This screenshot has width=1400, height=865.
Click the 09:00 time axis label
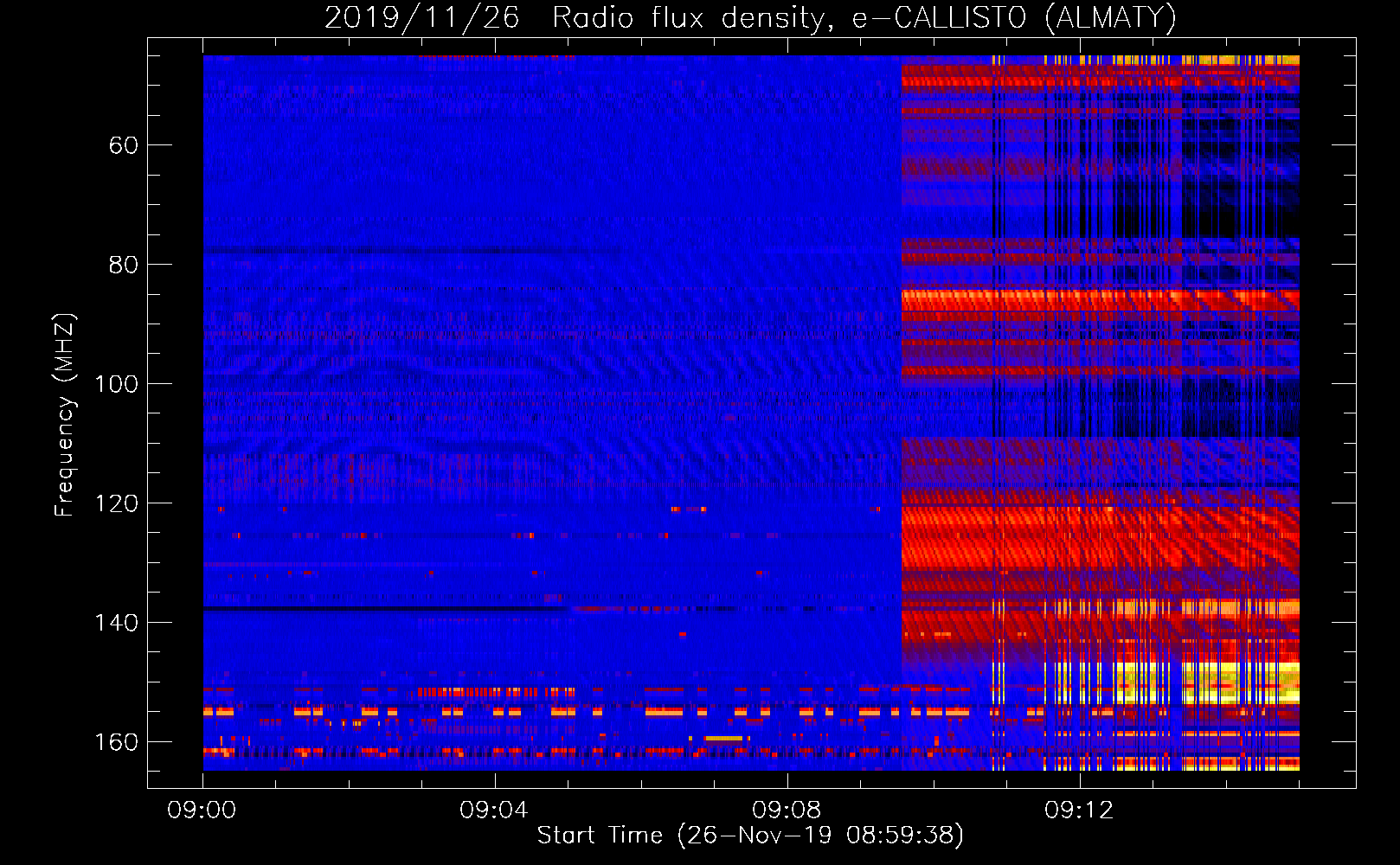[x=202, y=811]
